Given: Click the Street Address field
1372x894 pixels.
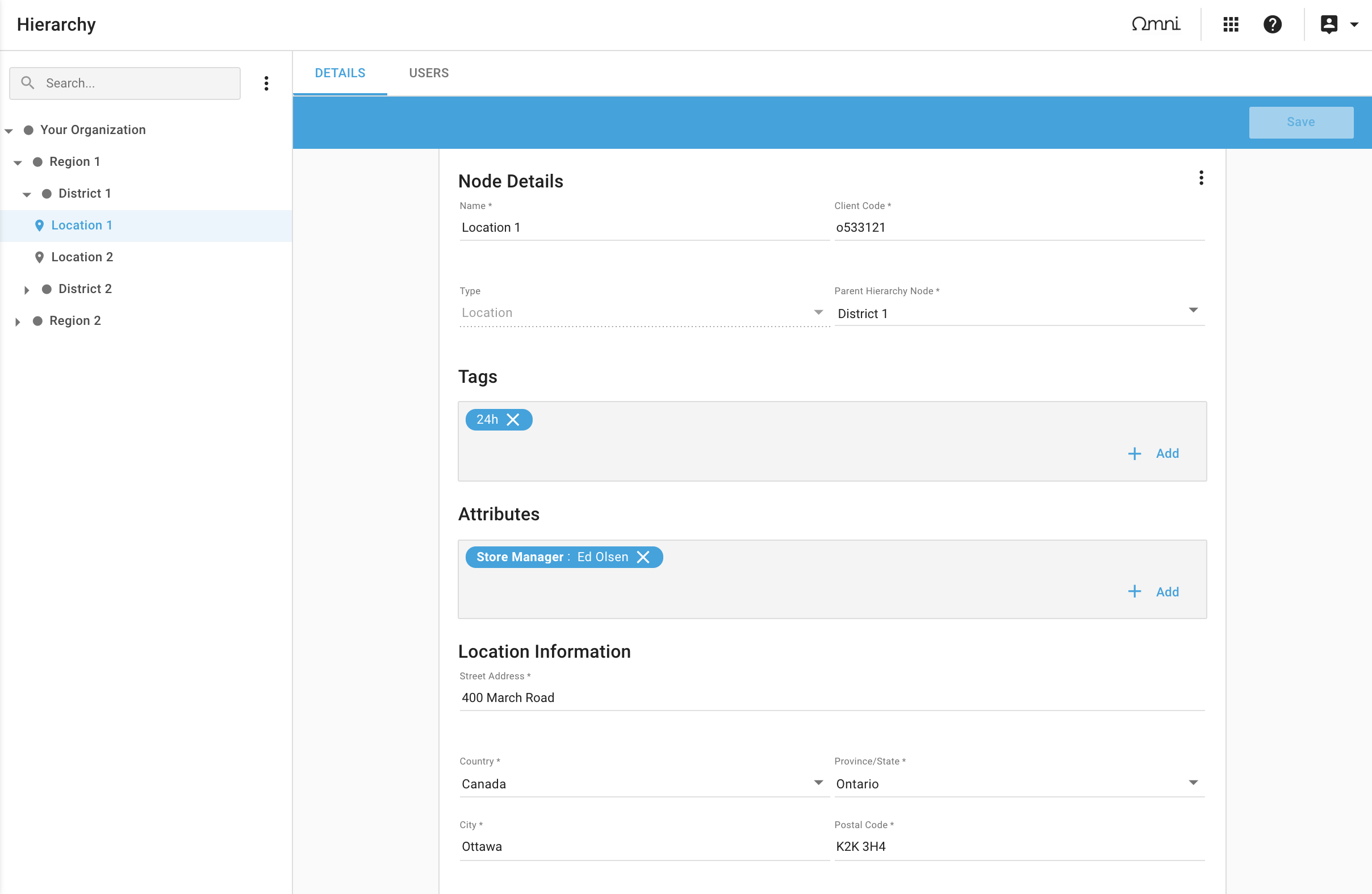Looking at the screenshot, I should 832,698.
